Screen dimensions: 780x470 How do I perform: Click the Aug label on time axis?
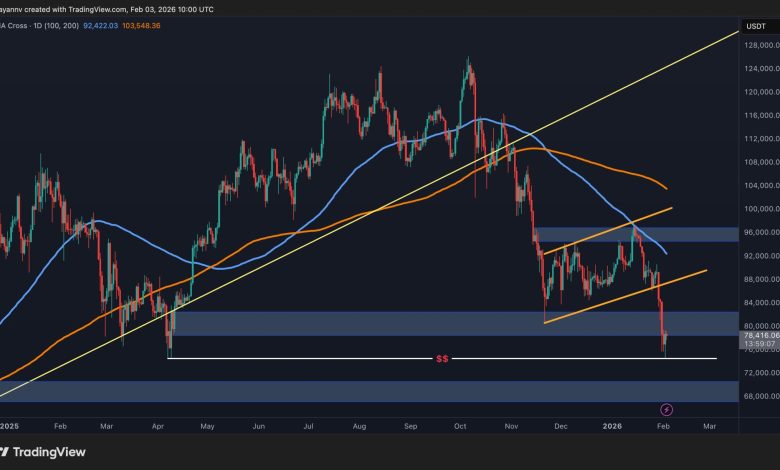[357, 424]
